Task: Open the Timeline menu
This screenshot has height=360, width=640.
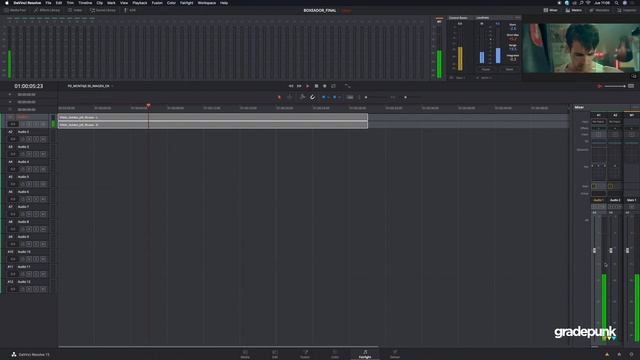Action: coord(85,3)
